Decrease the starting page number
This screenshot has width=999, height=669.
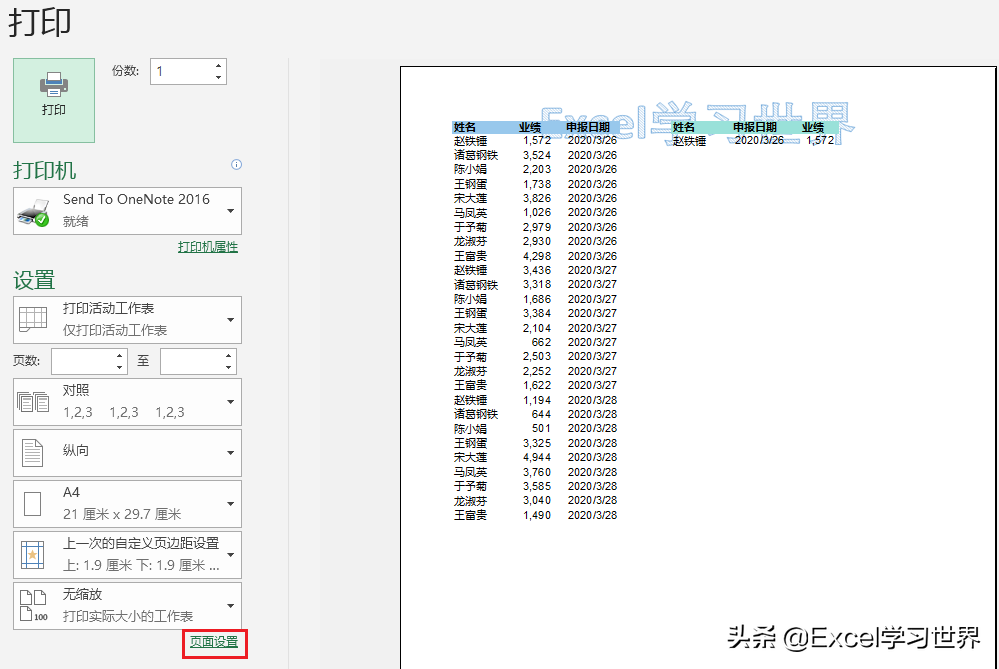pos(120,368)
